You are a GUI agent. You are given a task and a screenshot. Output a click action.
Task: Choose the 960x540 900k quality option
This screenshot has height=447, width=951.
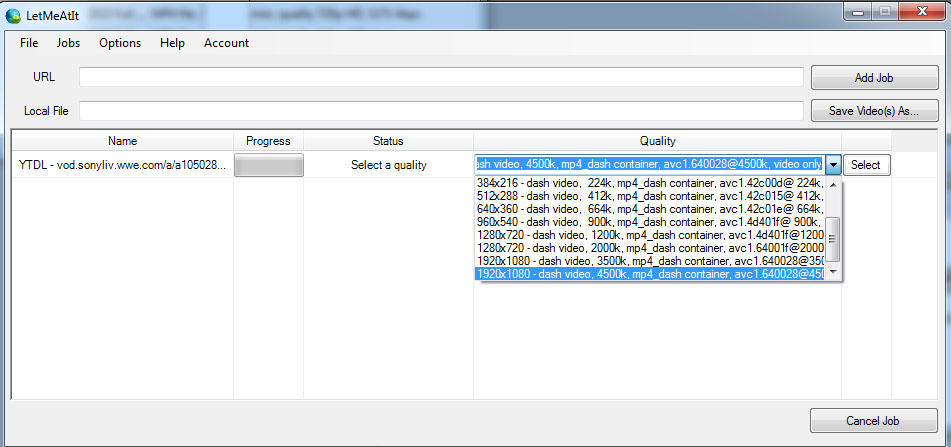[650, 221]
